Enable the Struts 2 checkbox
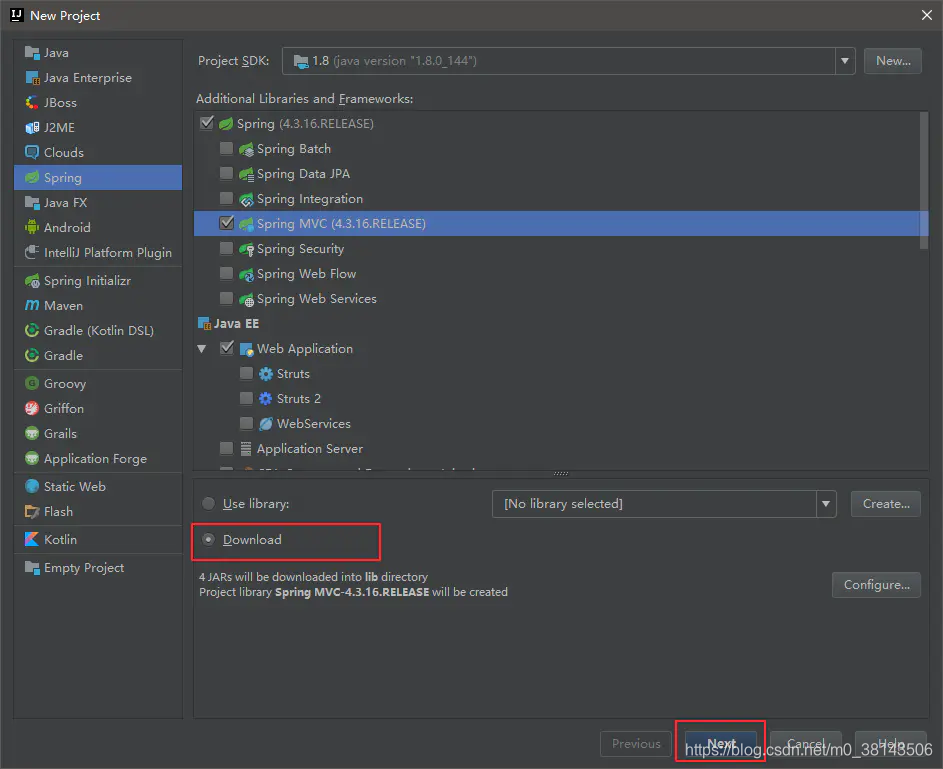This screenshot has width=943, height=769. point(246,398)
